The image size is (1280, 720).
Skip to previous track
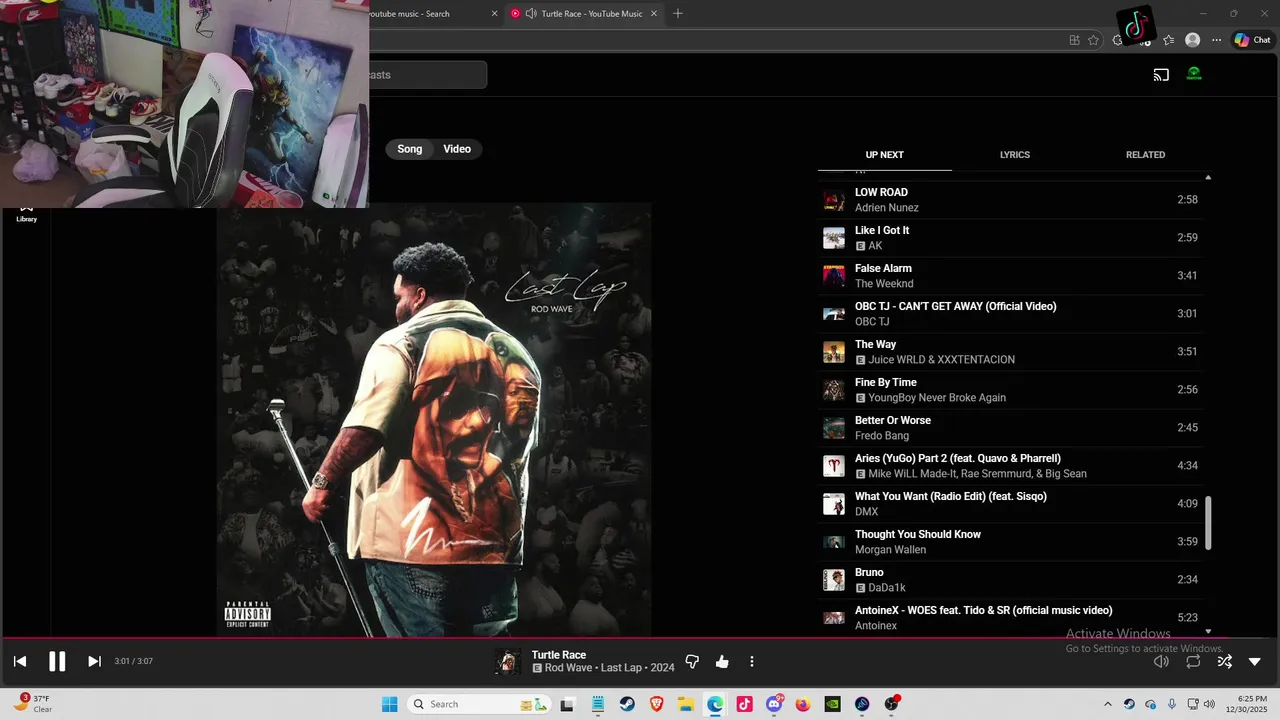pos(20,661)
